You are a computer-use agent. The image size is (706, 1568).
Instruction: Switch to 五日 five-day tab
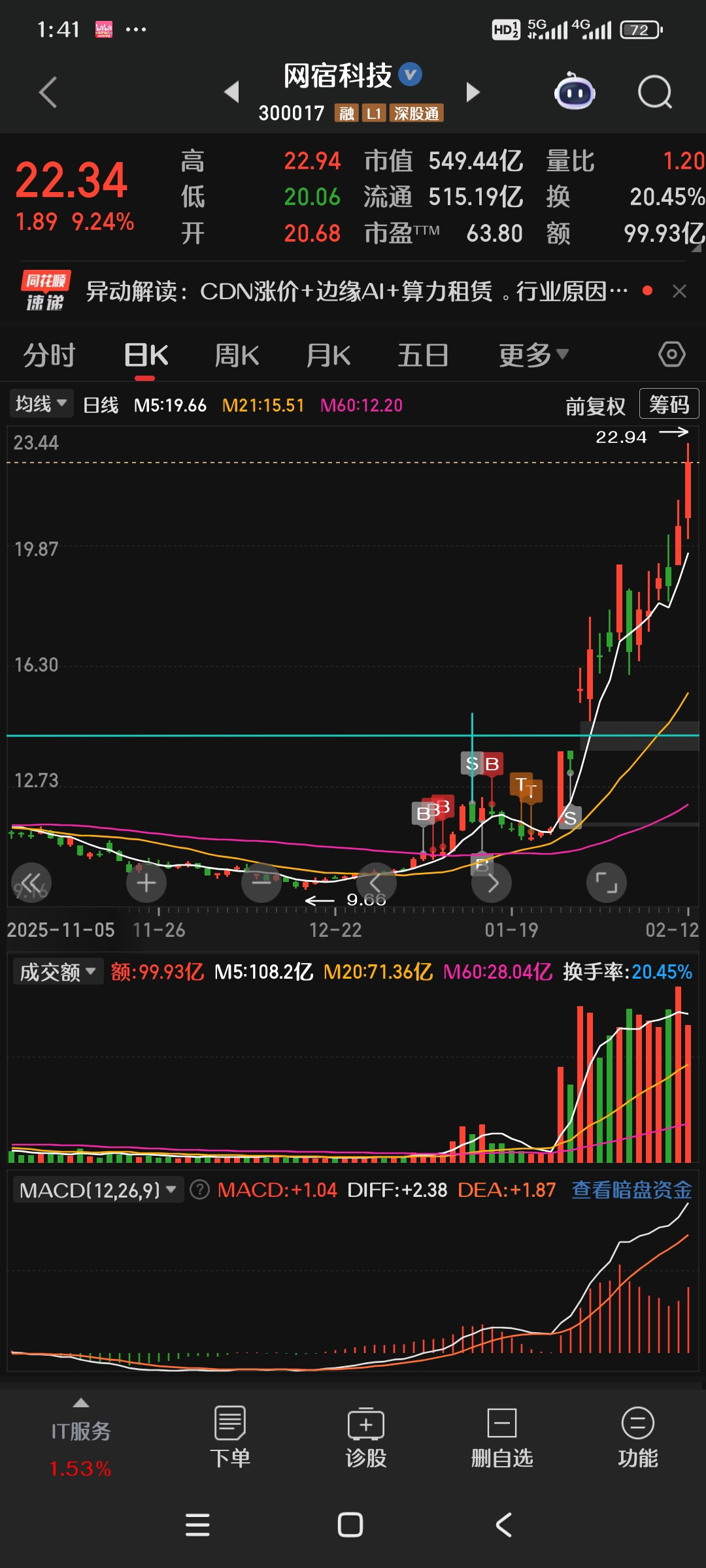(423, 355)
